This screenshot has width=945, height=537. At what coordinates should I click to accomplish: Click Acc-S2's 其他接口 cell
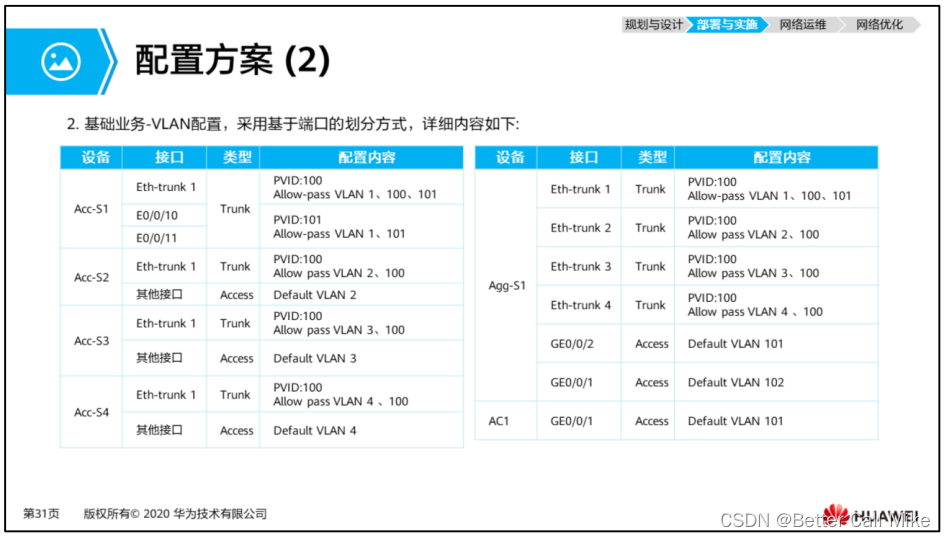click(165, 295)
